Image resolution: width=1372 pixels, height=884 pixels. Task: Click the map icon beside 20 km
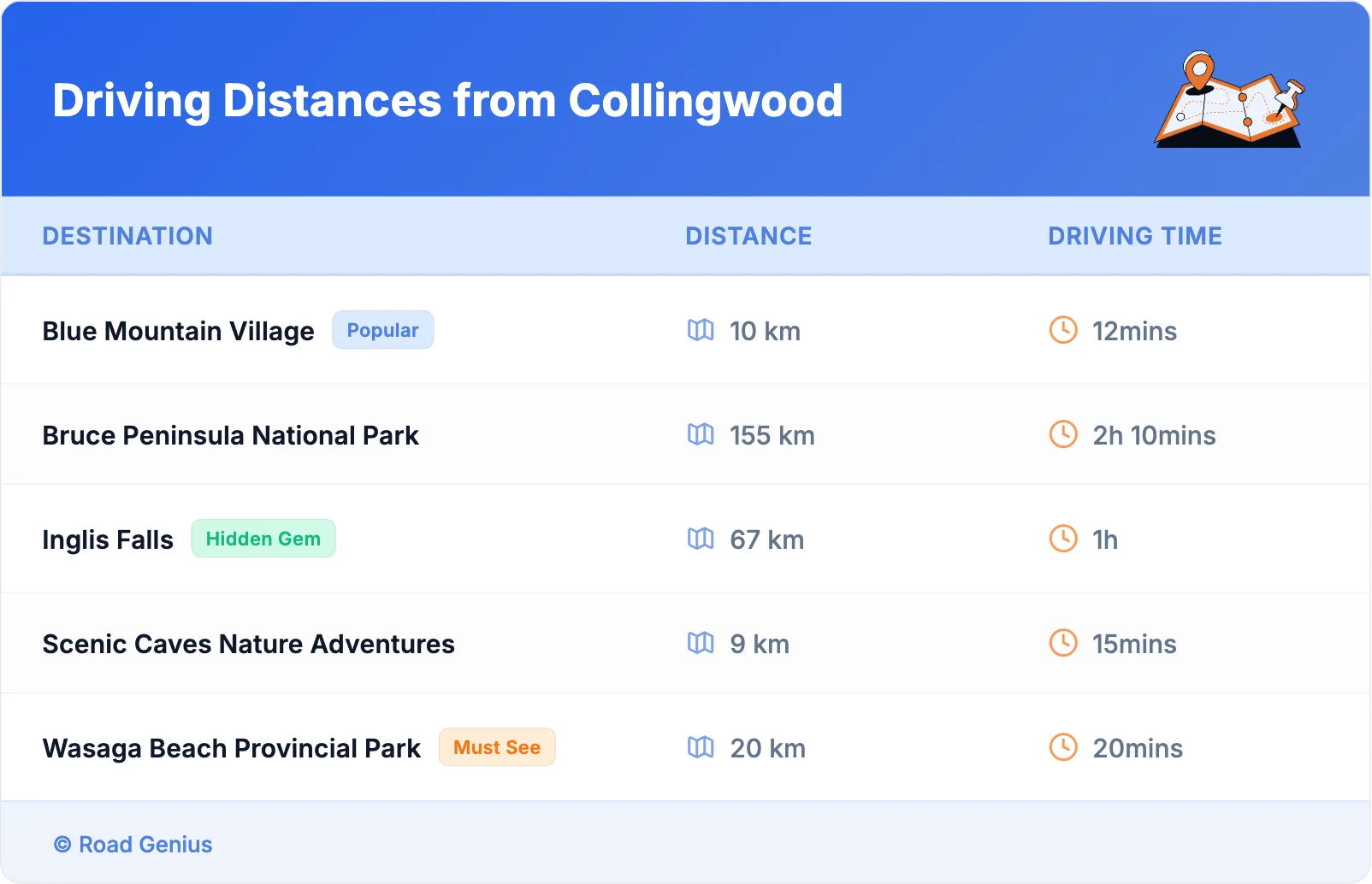pos(701,747)
